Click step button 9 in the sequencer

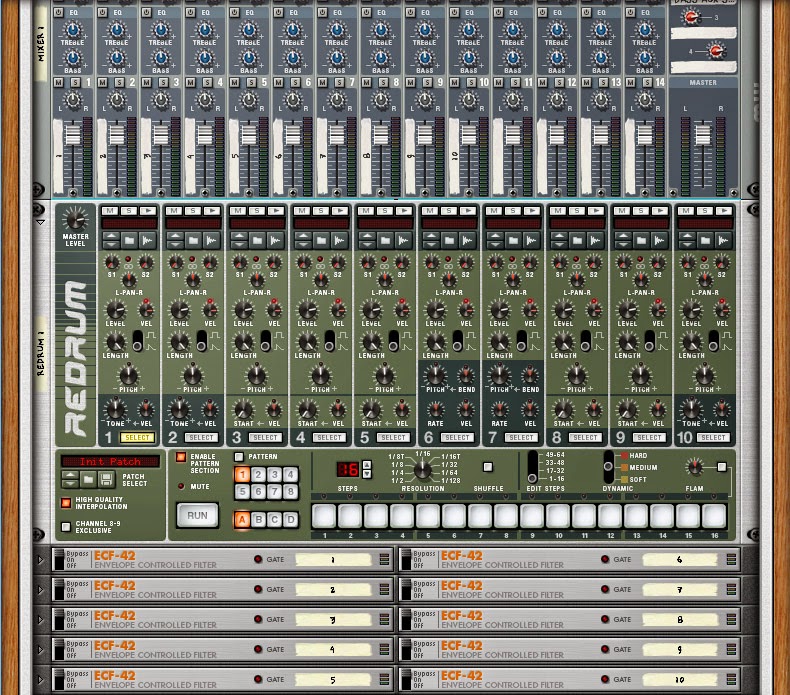[x=532, y=516]
